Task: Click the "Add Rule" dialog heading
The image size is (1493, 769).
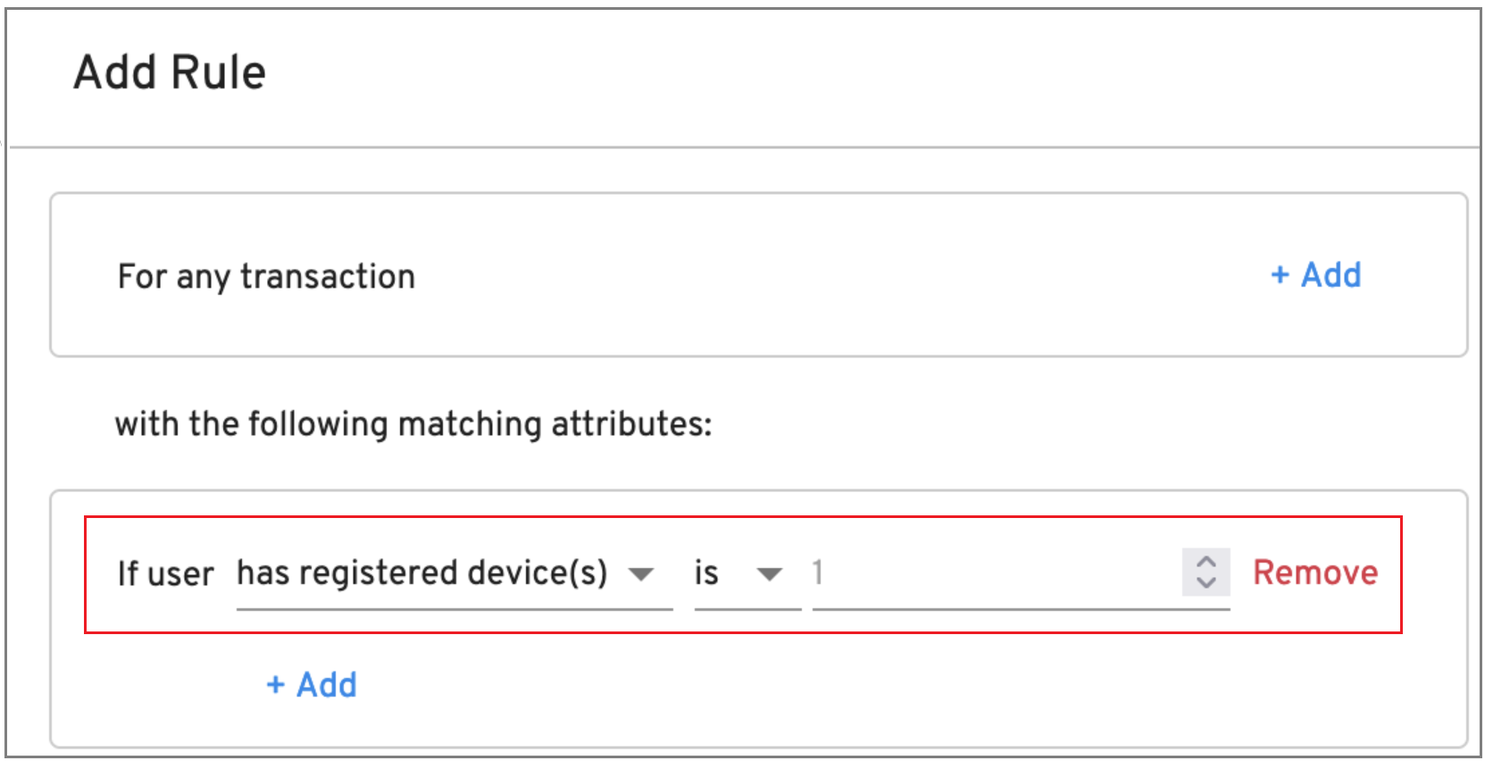Action: tap(170, 73)
